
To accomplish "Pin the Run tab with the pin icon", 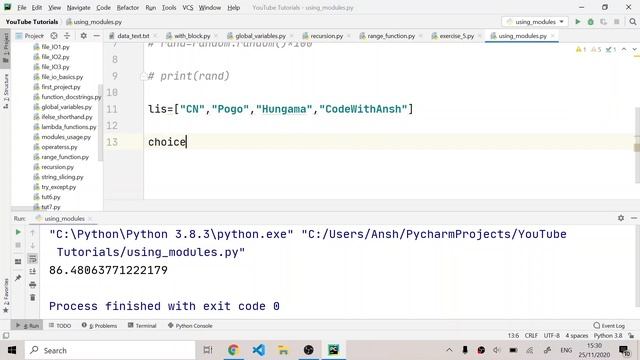I will pyautogui.click(x=18, y=278).
